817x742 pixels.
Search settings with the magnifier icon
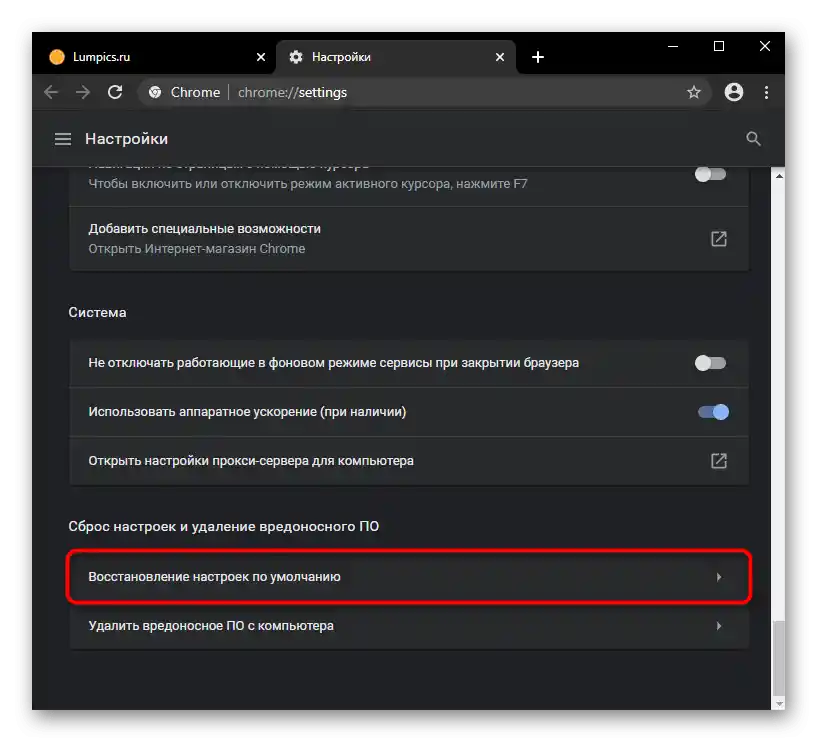pyautogui.click(x=753, y=139)
